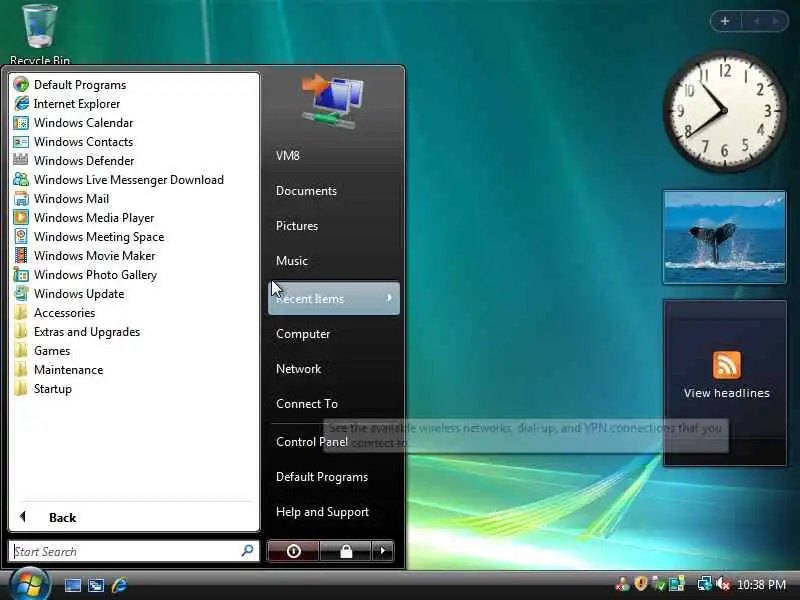This screenshot has height=600, width=800.
Task: Open Music from the right pane
Action: (x=292, y=261)
